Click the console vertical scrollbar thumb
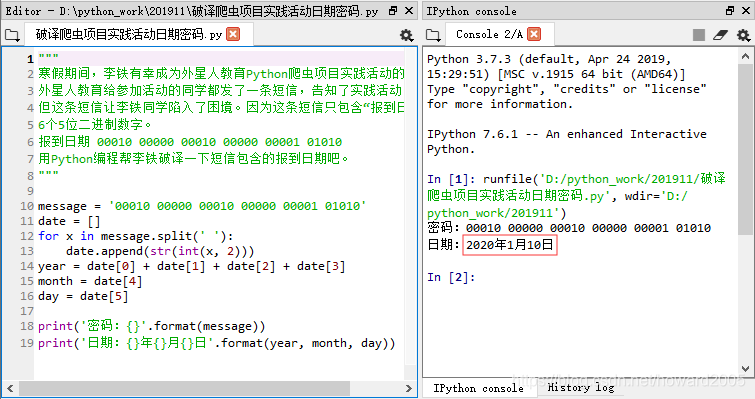This screenshot has height=399, width=755. pyautogui.click(x=745, y=149)
